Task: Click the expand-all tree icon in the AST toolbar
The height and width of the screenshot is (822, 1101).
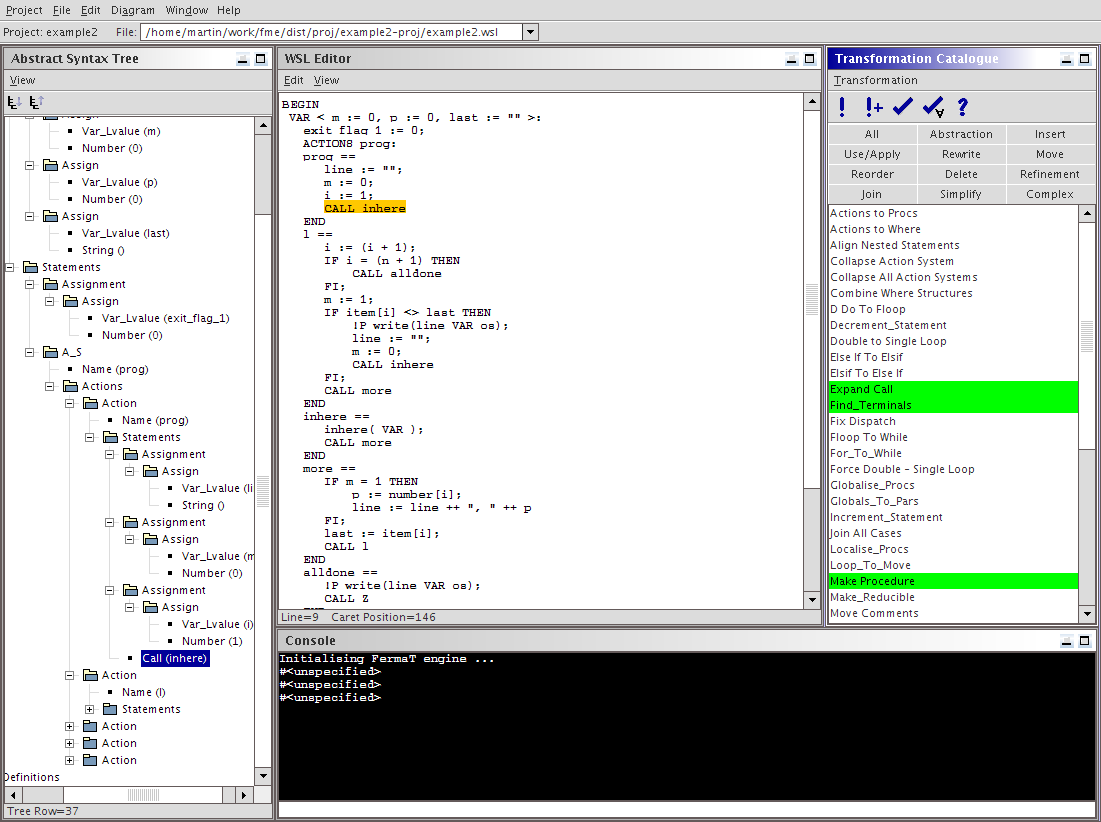Action: pyautogui.click(x=14, y=102)
